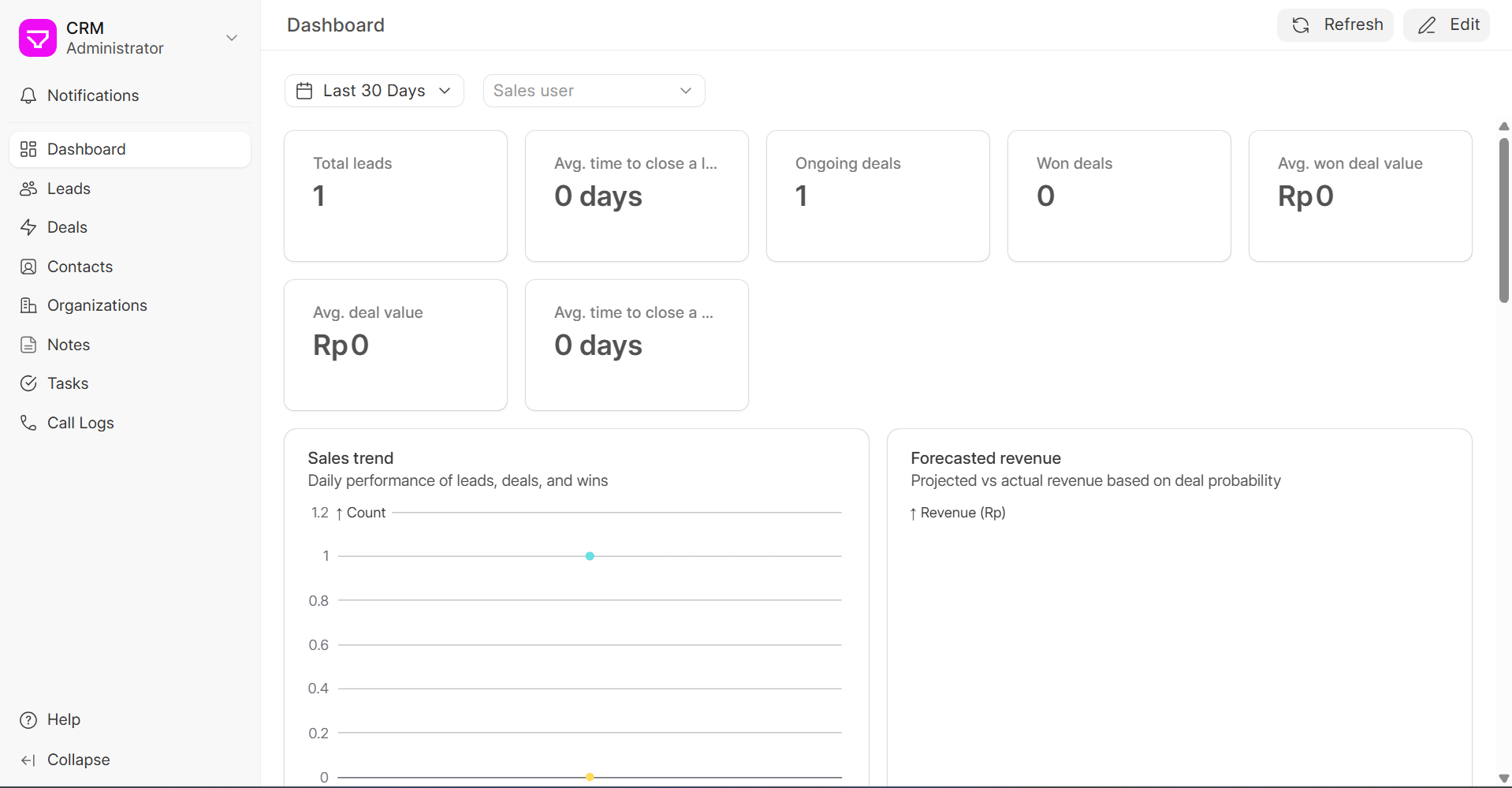Select Dashboard in the sidebar
1512x788 pixels.
(x=87, y=149)
